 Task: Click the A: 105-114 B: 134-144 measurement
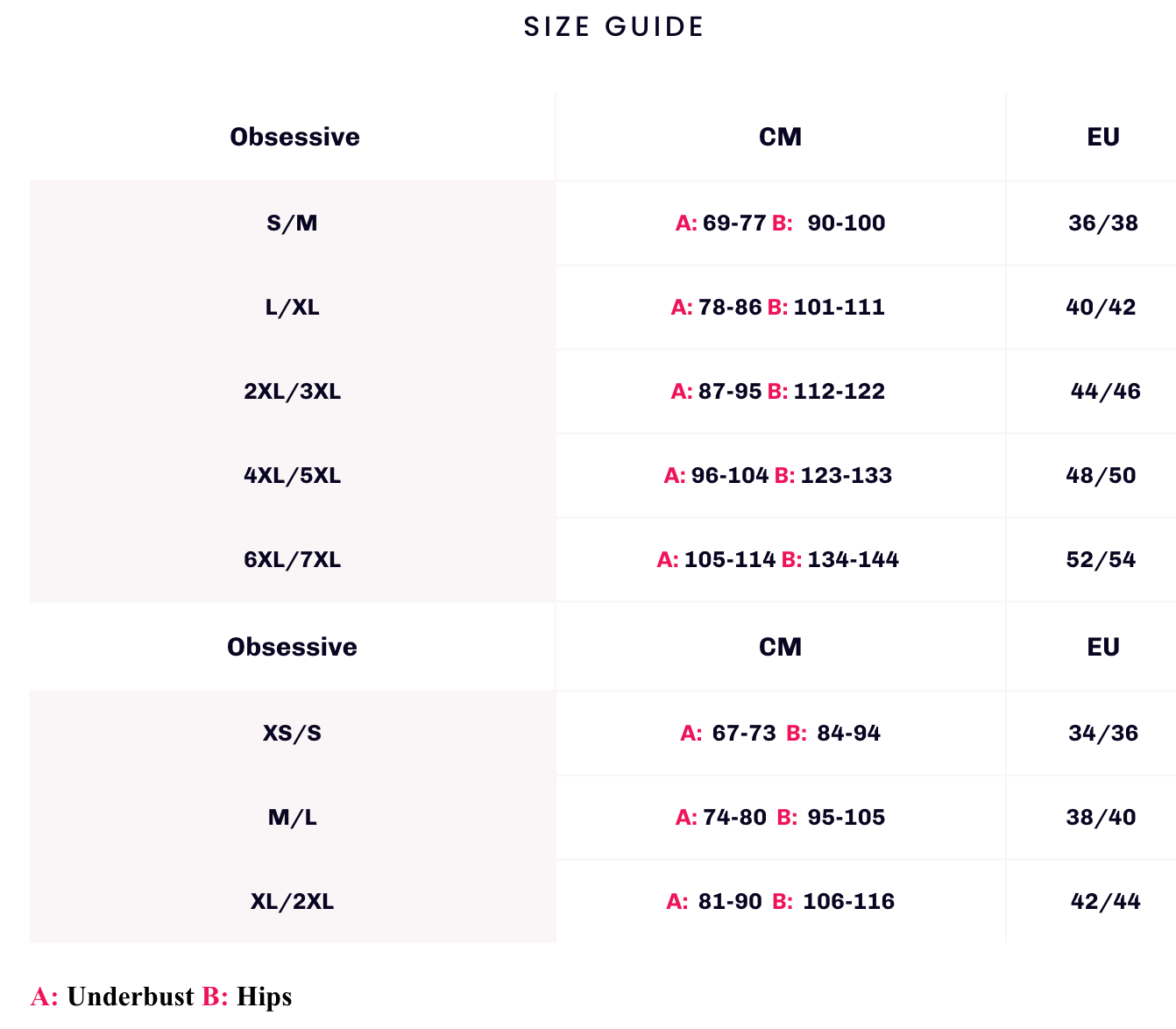point(778,560)
